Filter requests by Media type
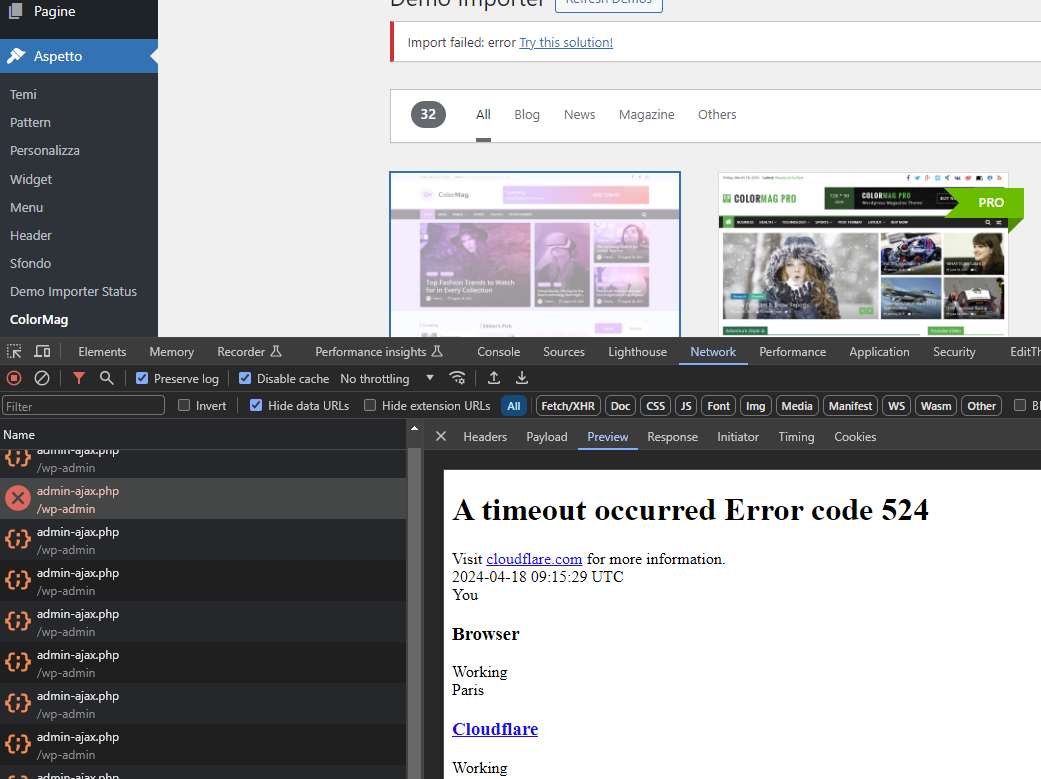Viewport: 1041px width, 779px height. click(x=797, y=406)
